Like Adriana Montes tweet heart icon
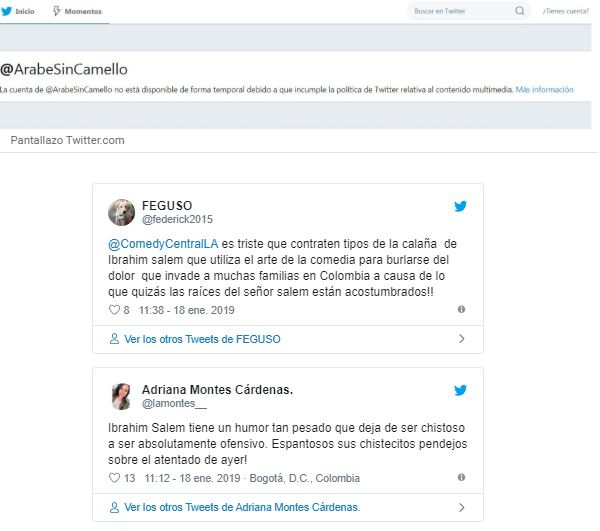The height and width of the screenshot is (531, 600). pos(113,478)
